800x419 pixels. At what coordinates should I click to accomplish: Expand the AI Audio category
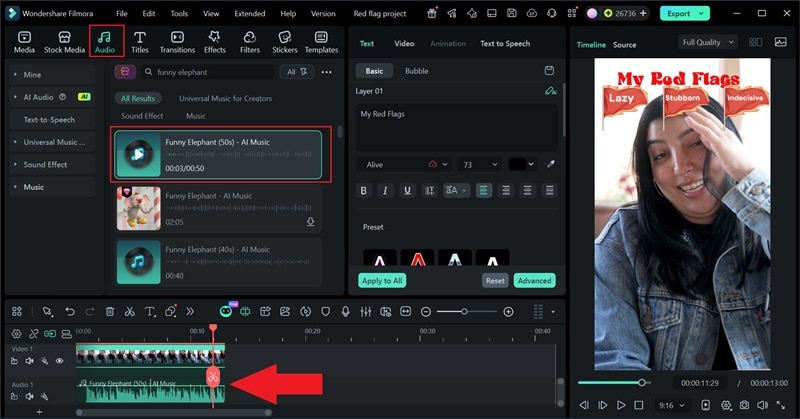click(52, 97)
